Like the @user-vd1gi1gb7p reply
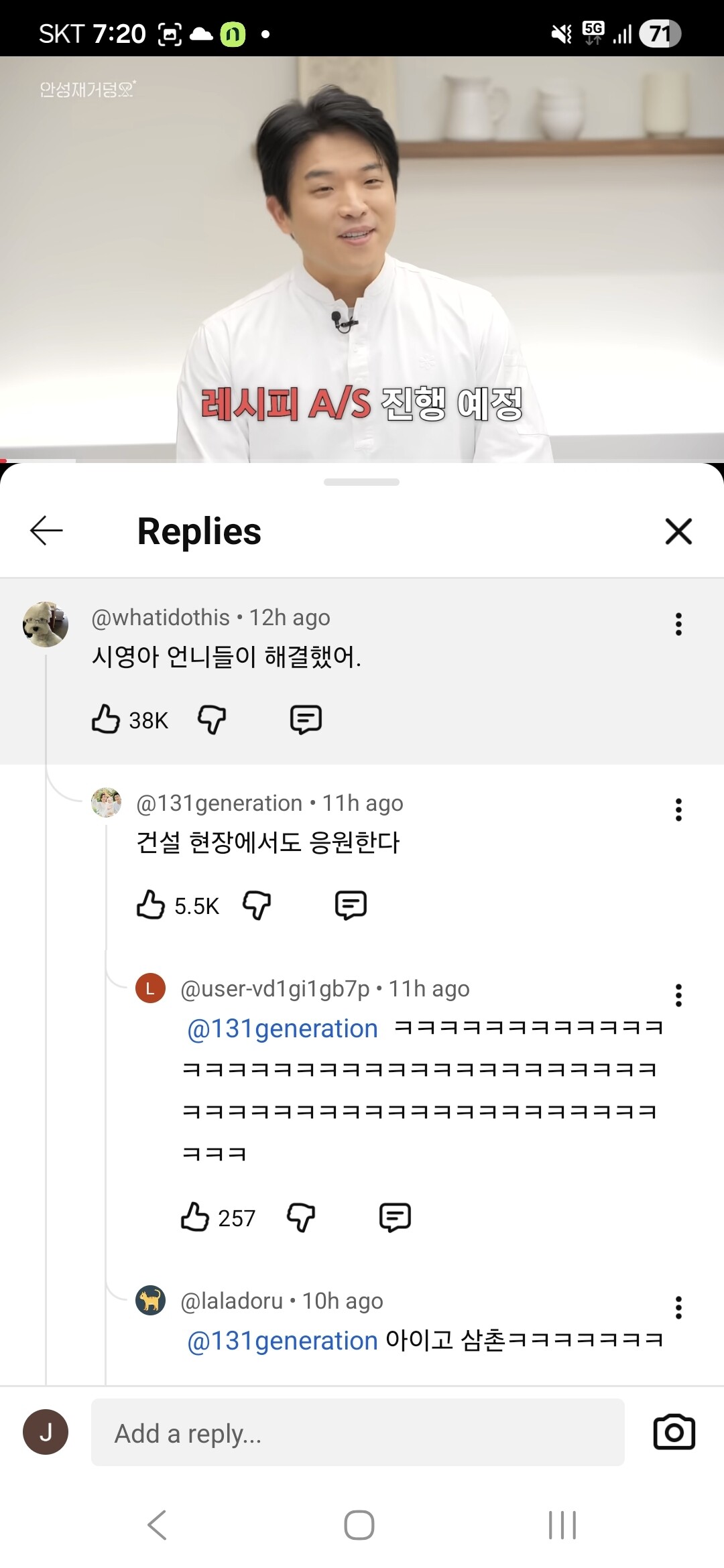Image resolution: width=724 pixels, height=1568 pixels. point(195,1217)
